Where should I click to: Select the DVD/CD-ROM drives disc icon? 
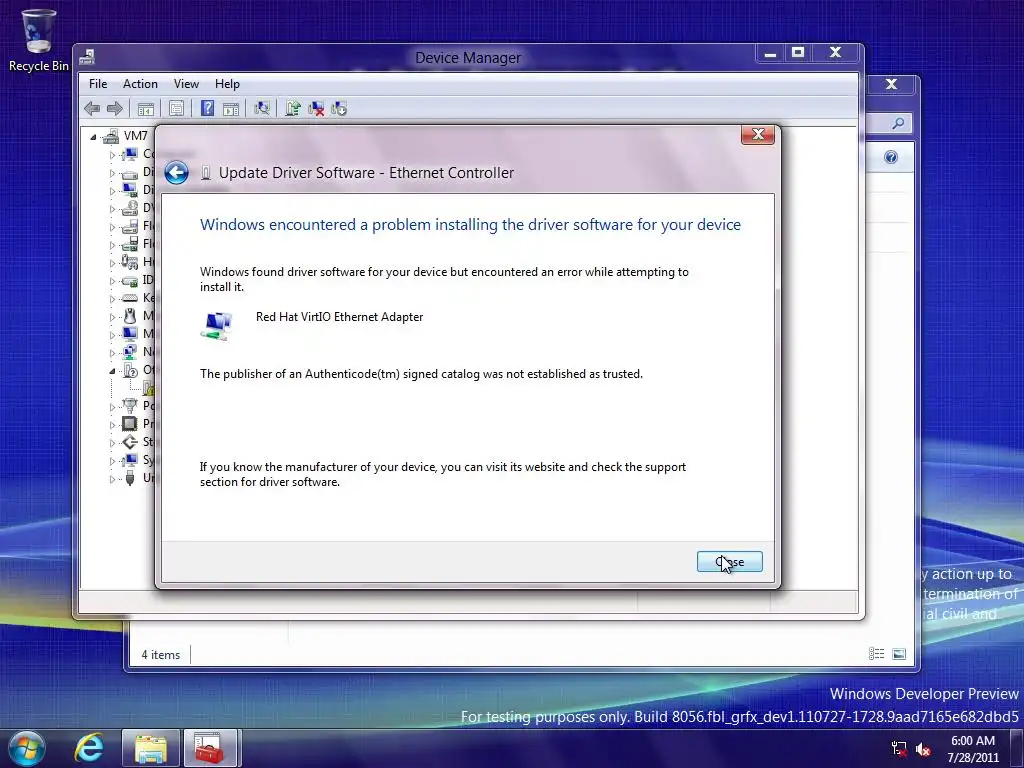click(x=130, y=208)
